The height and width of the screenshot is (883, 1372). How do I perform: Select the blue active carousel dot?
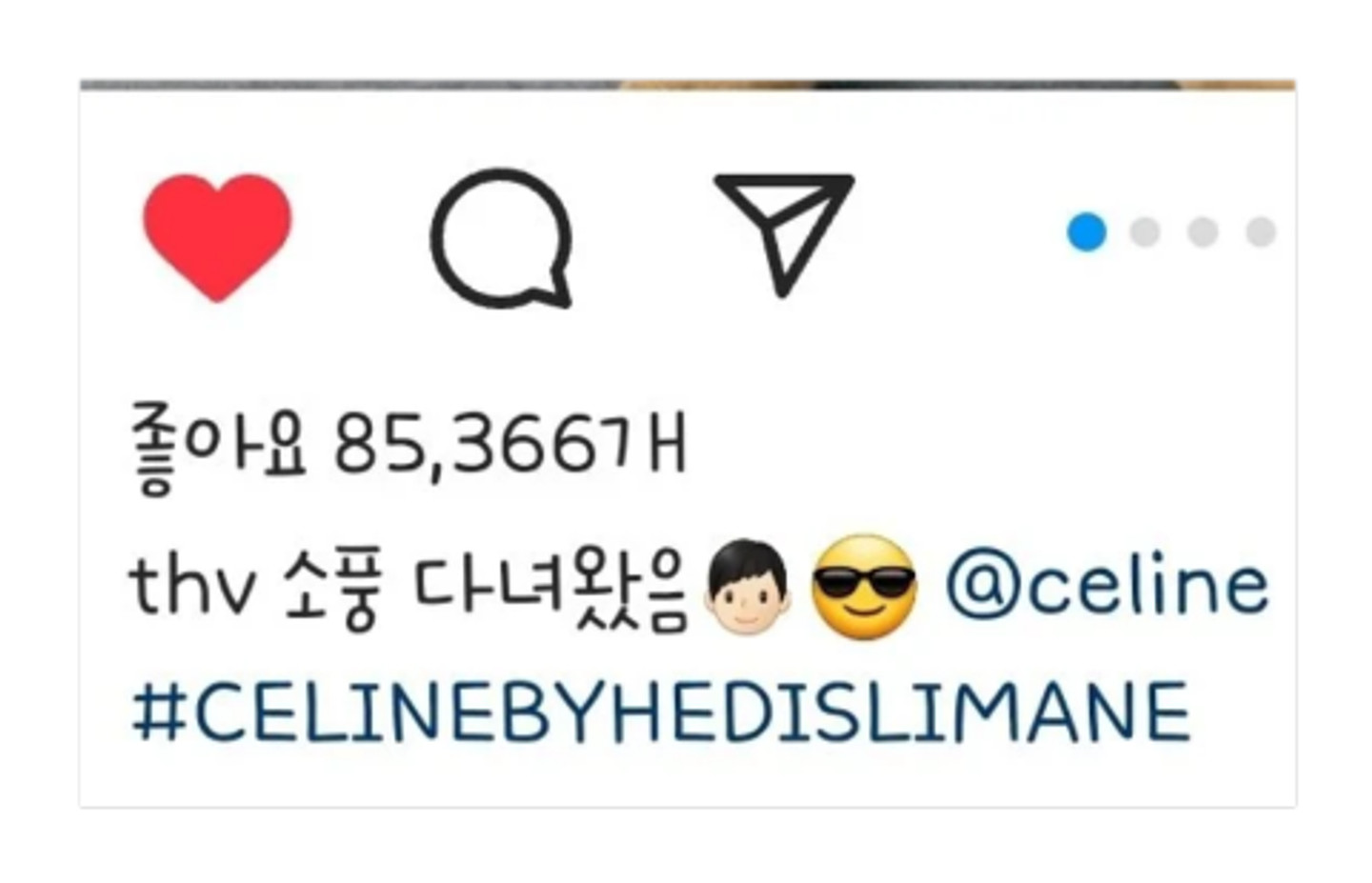coord(1086,231)
